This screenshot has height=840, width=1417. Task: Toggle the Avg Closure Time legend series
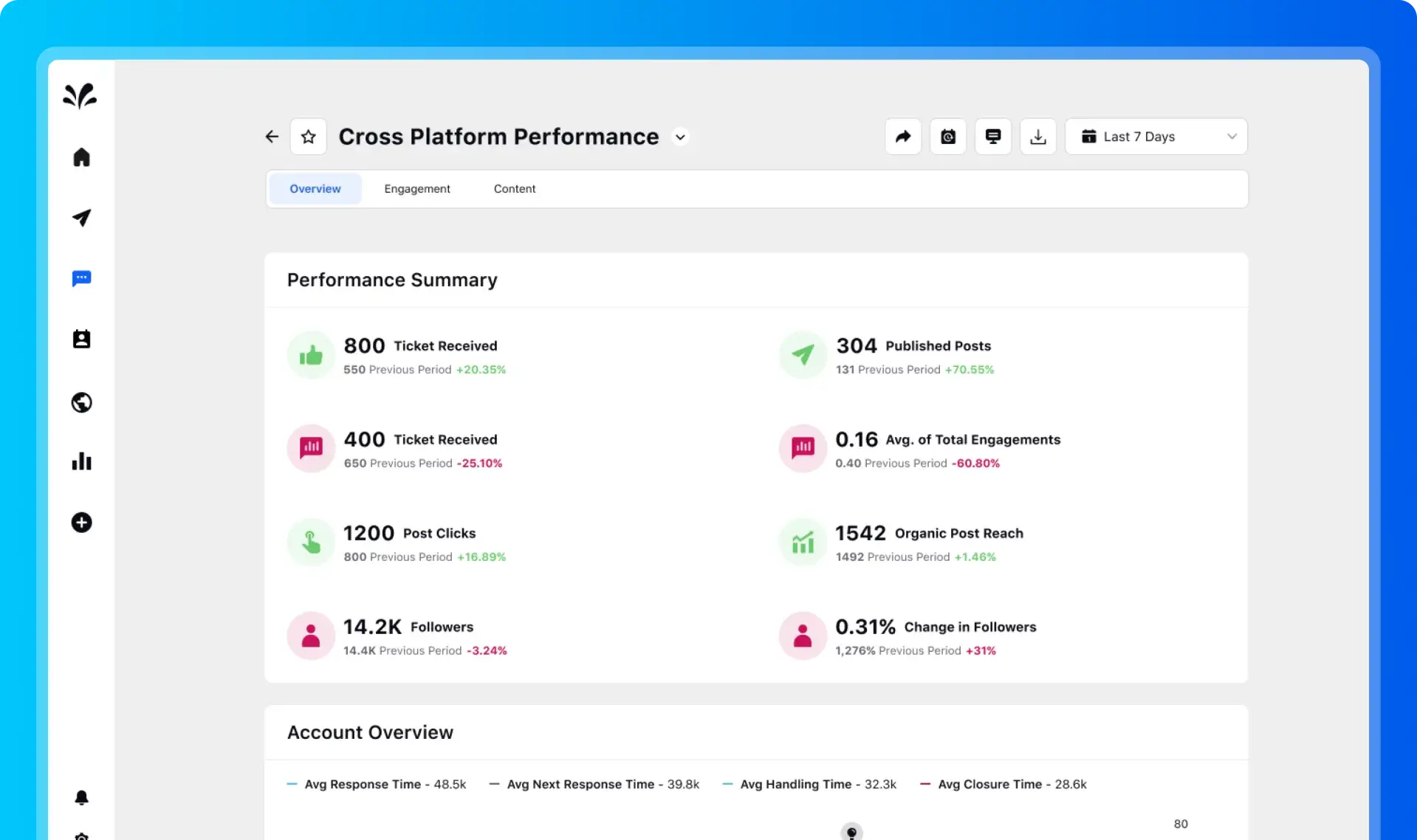coord(1003,785)
